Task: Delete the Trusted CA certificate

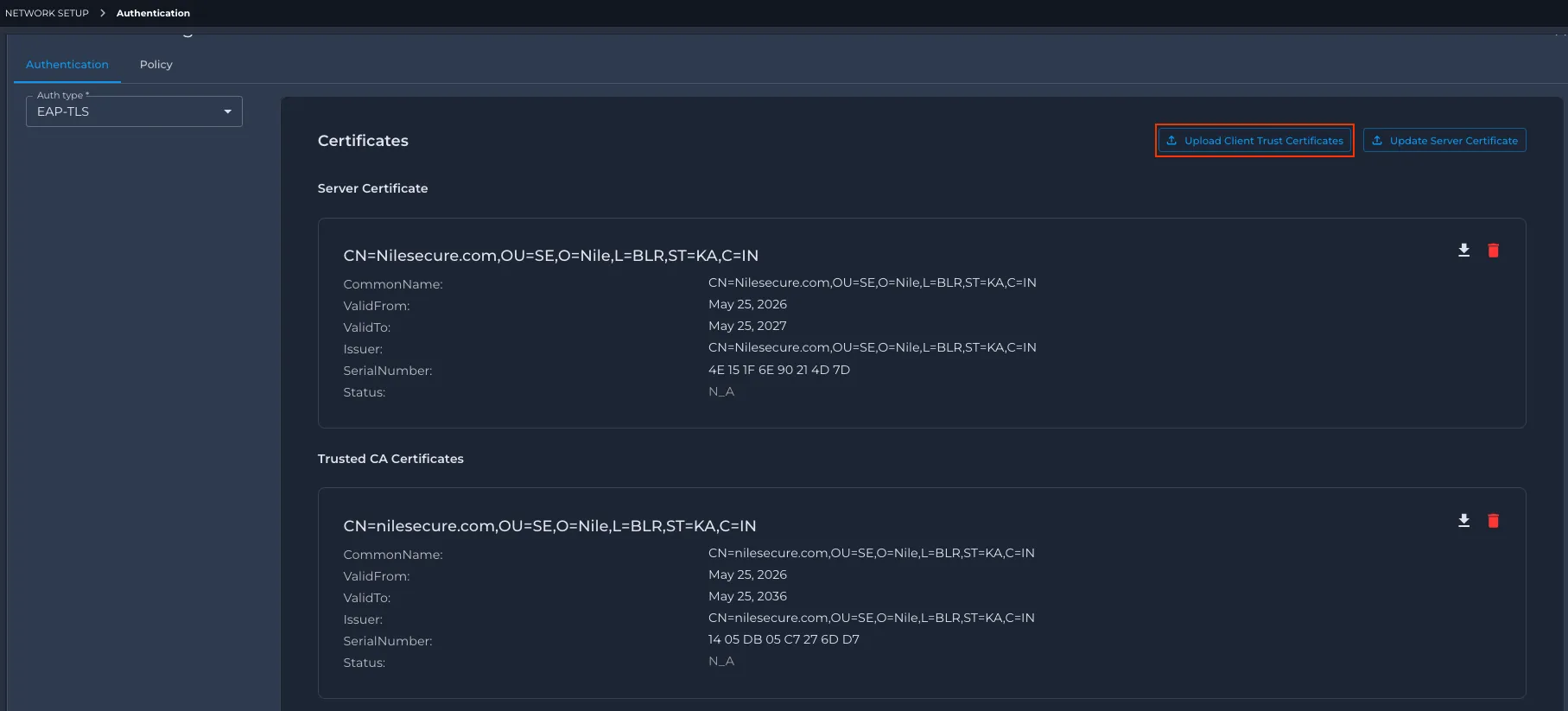Action: coord(1493,521)
